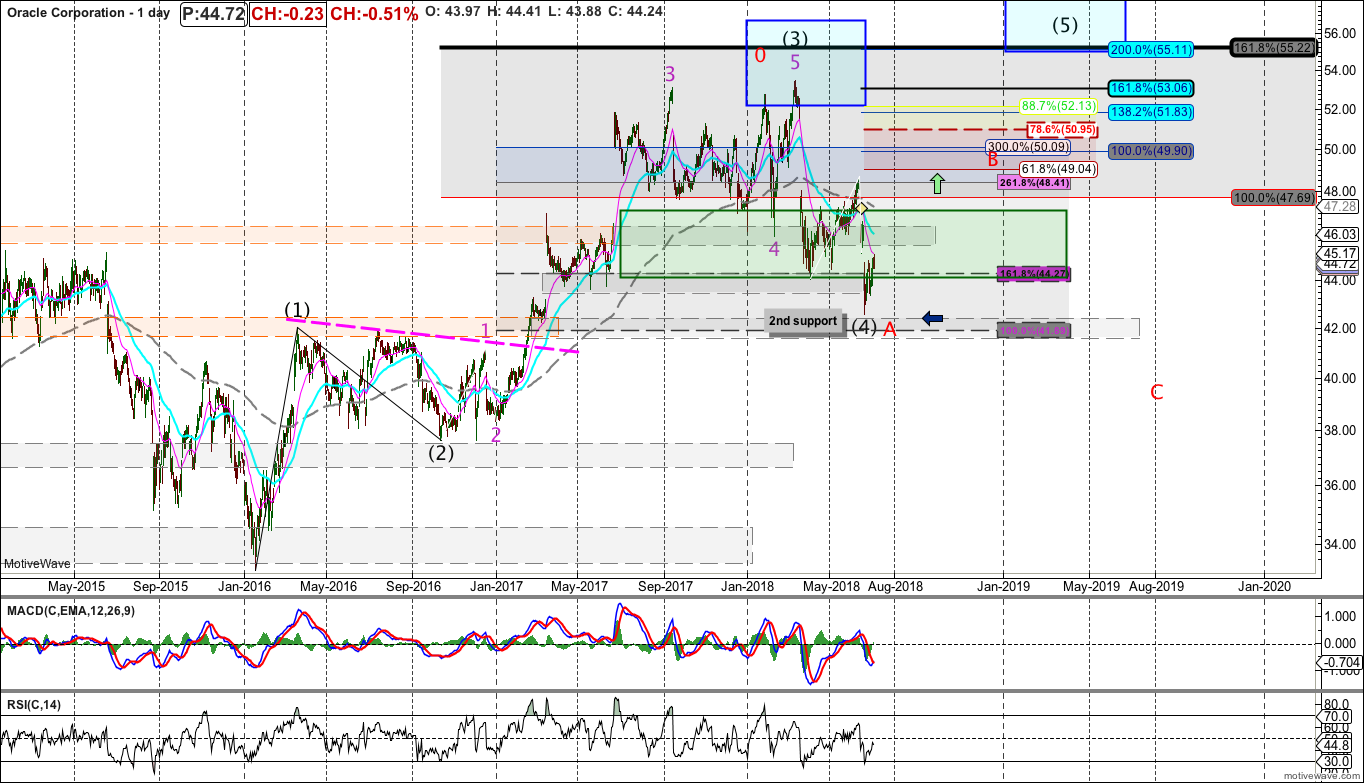Click the Aug-2018 date axis label

pos(894,585)
